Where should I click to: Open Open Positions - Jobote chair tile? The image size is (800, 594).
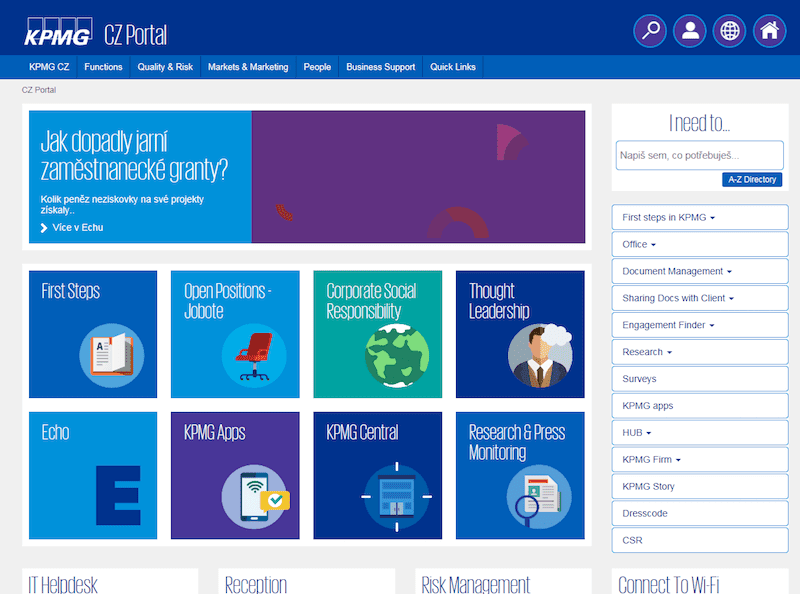coord(235,334)
